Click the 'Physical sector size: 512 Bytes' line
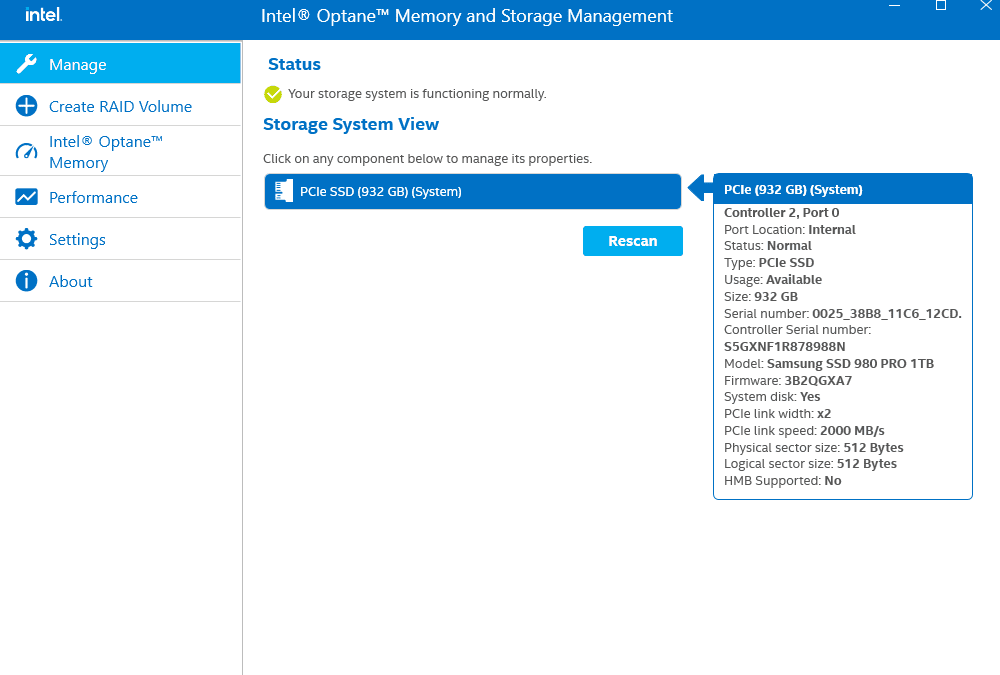The height and width of the screenshot is (675, 1000). [814, 448]
